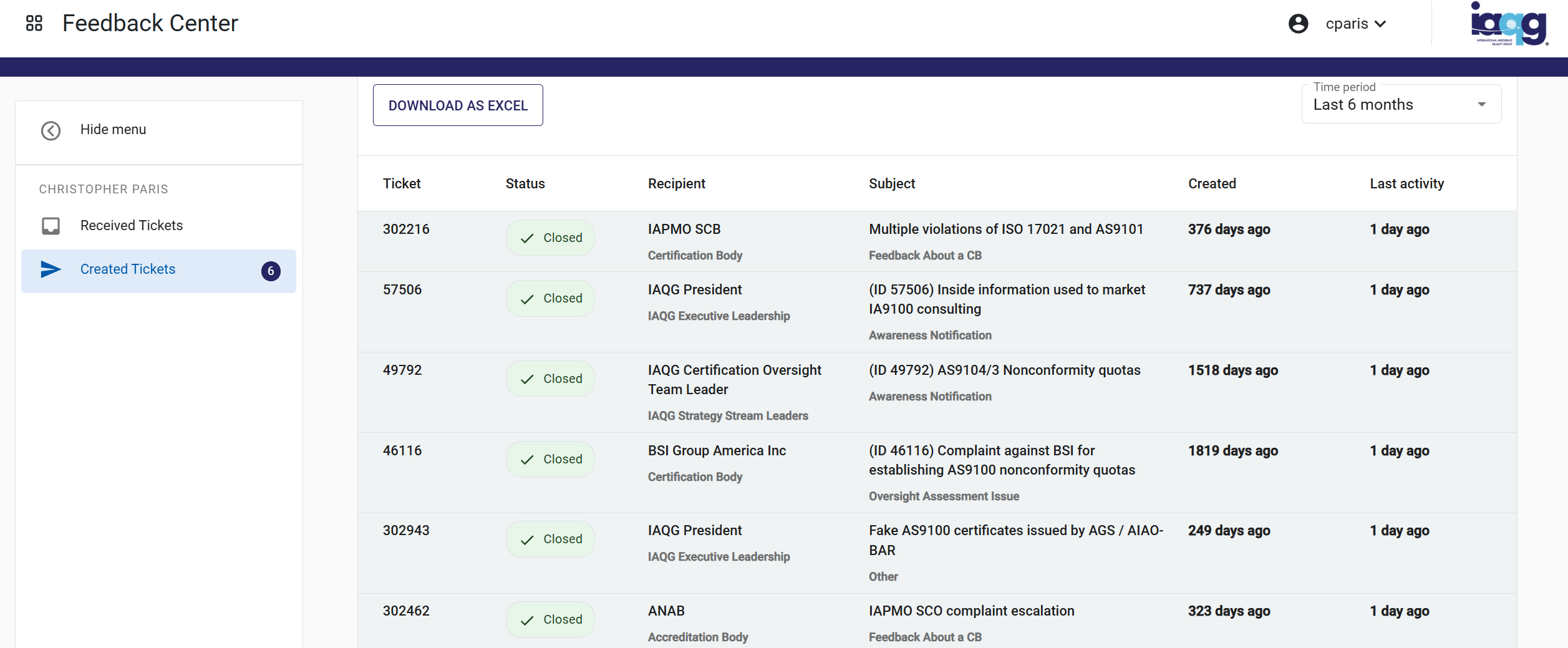1568x648 pixels.
Task: Click the Closed status chip for 49792
Action: [x=550, y=379]
